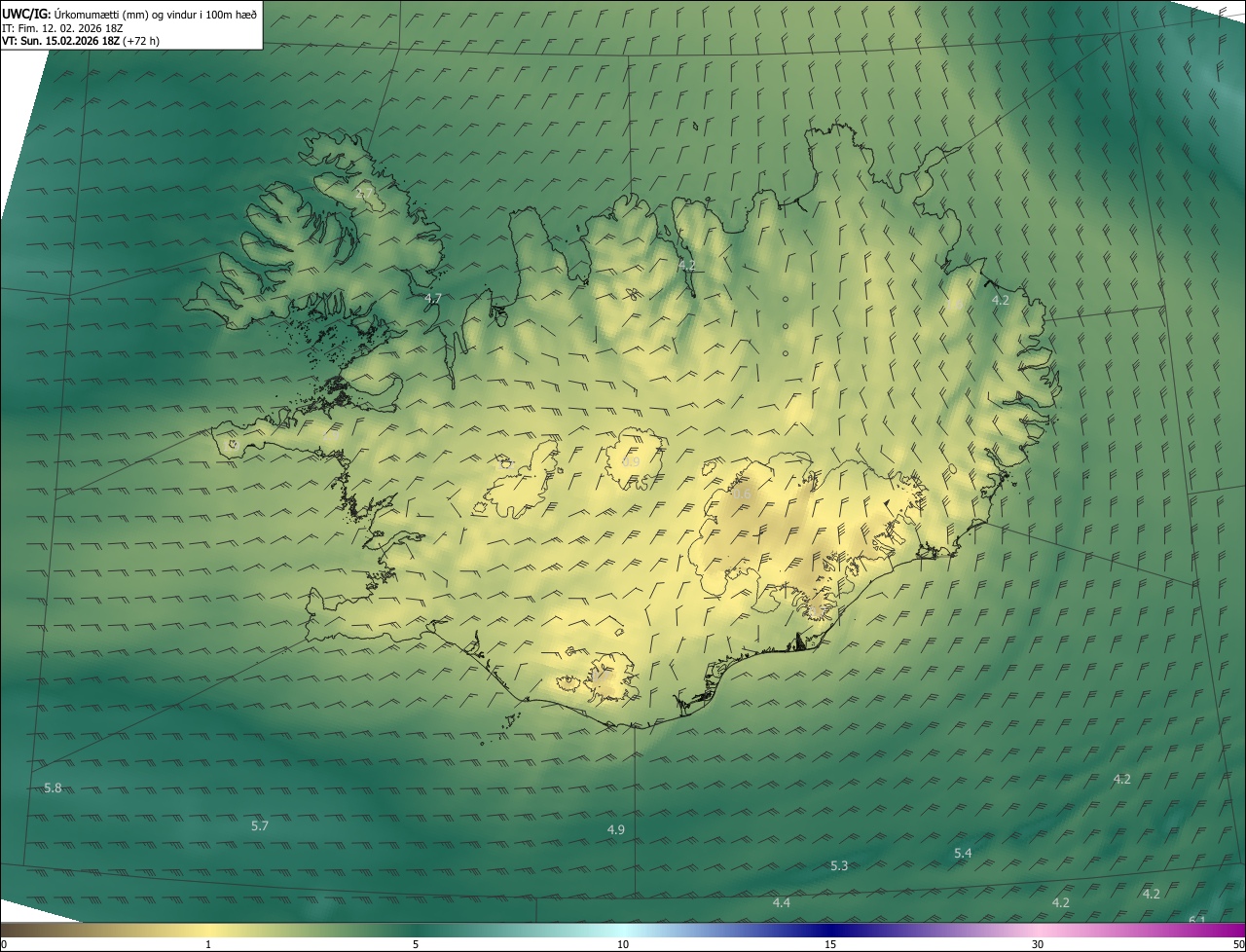Click the 5.4 value label on the map
This screenshot has height=952, width=1246.
[963, 853]
